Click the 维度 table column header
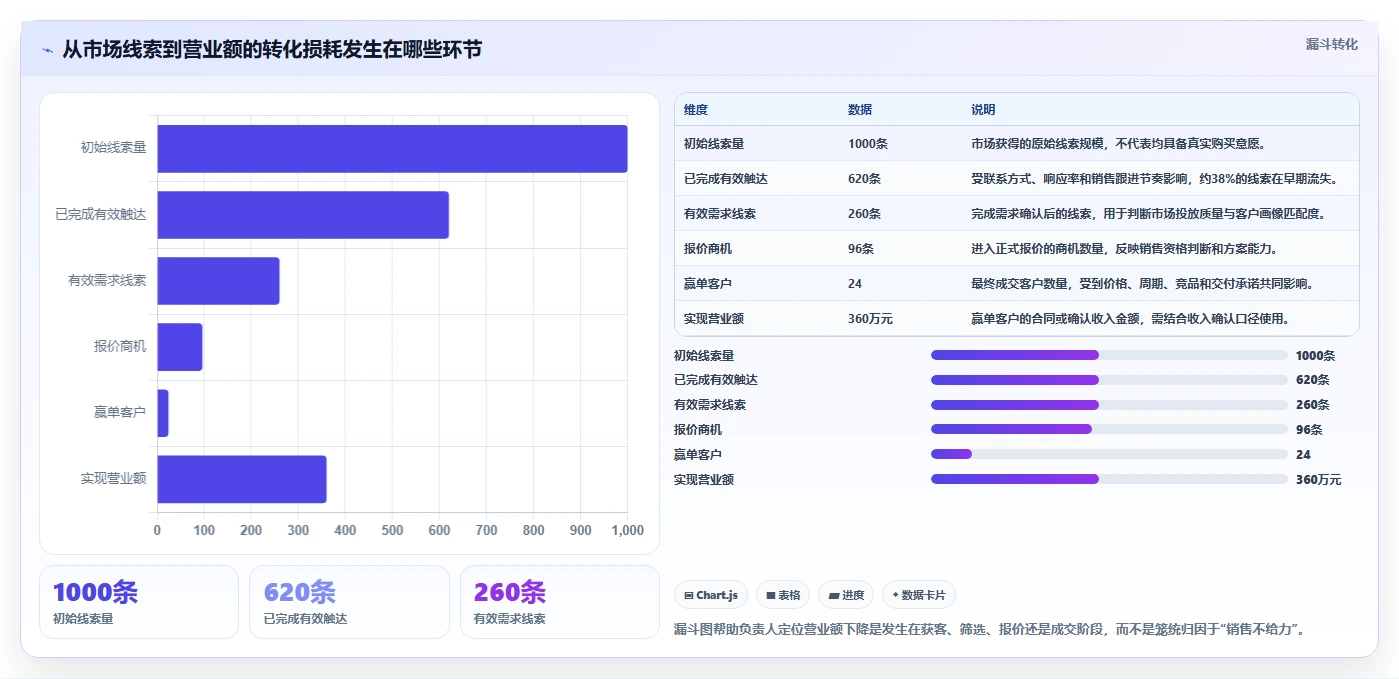Screen dimensions: 1399x679 tap(696, 110)
